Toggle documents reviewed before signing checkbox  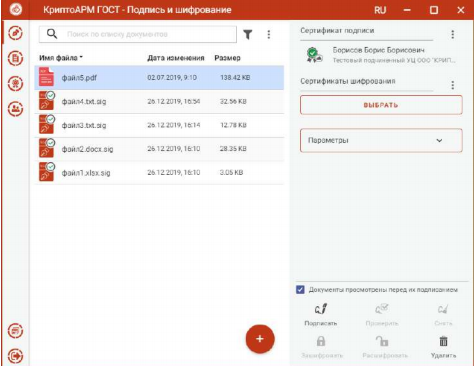pyautogui.click(x=300, y=289)
